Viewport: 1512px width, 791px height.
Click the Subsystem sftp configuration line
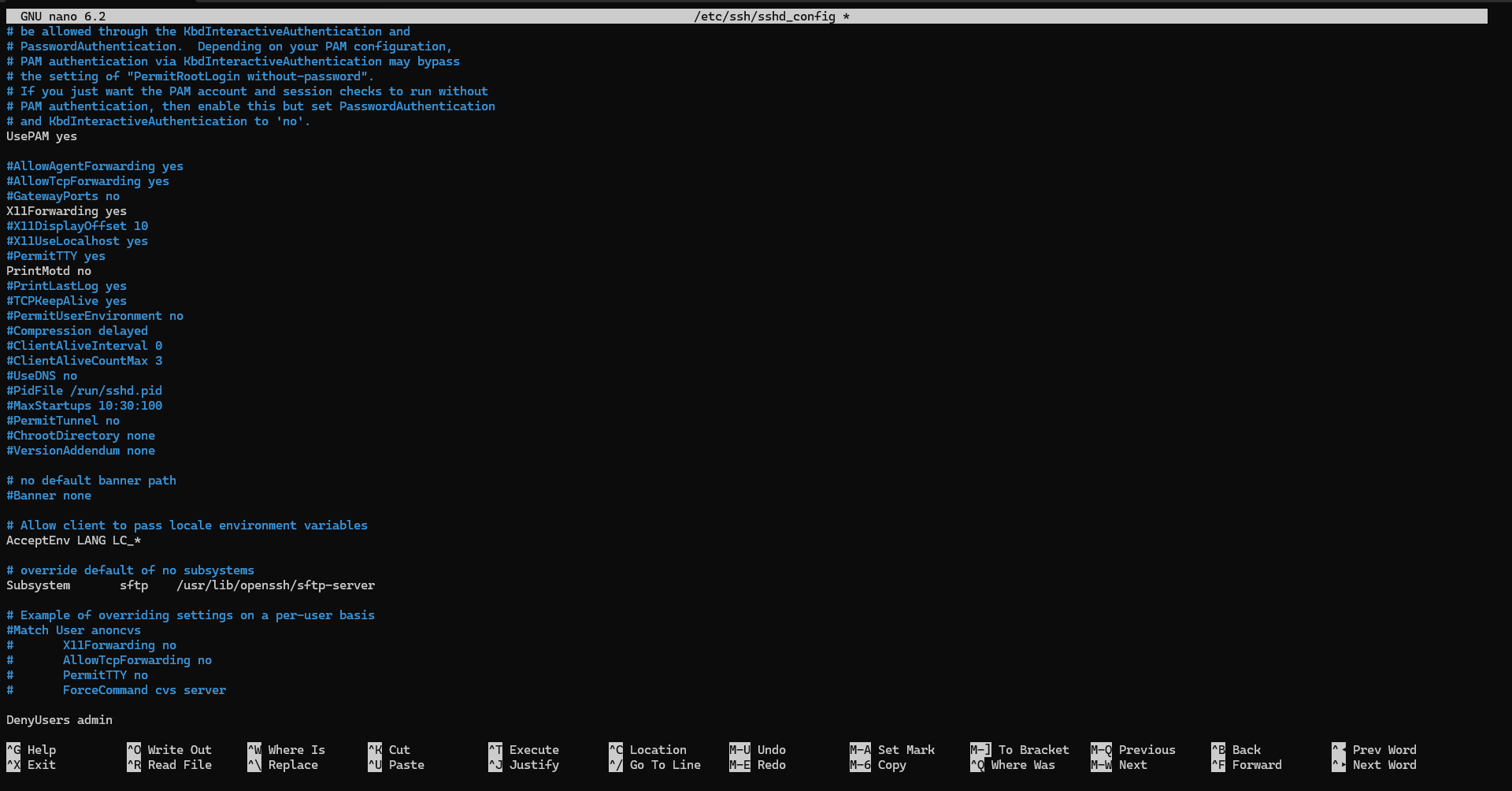click(x=191, y=585)
